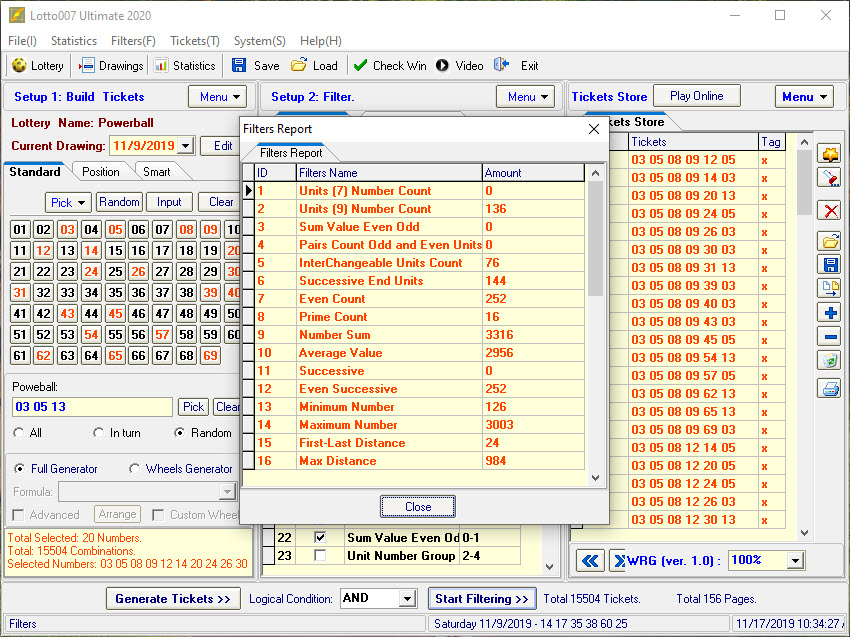Check the Unit Number Group filter row 23

(320, 556)
